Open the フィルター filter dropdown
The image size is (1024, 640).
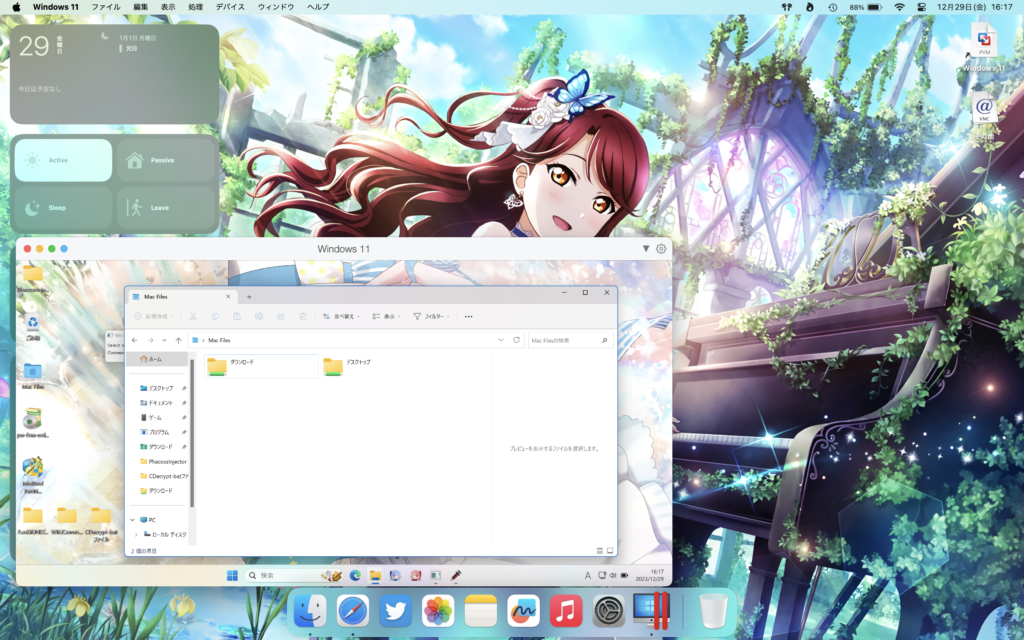pyautogui.click(x=430, y=316)
